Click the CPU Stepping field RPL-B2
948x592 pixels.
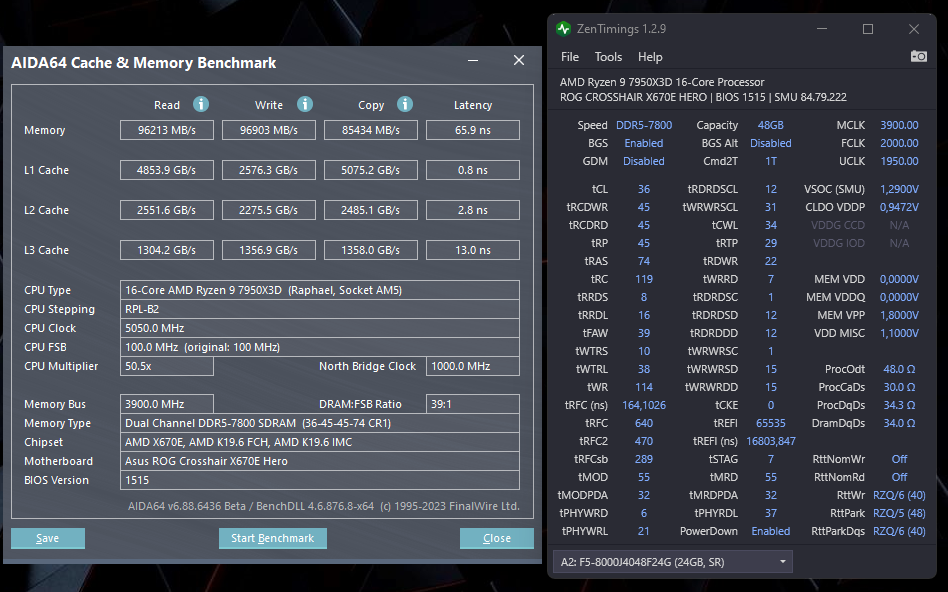point(320,309)
